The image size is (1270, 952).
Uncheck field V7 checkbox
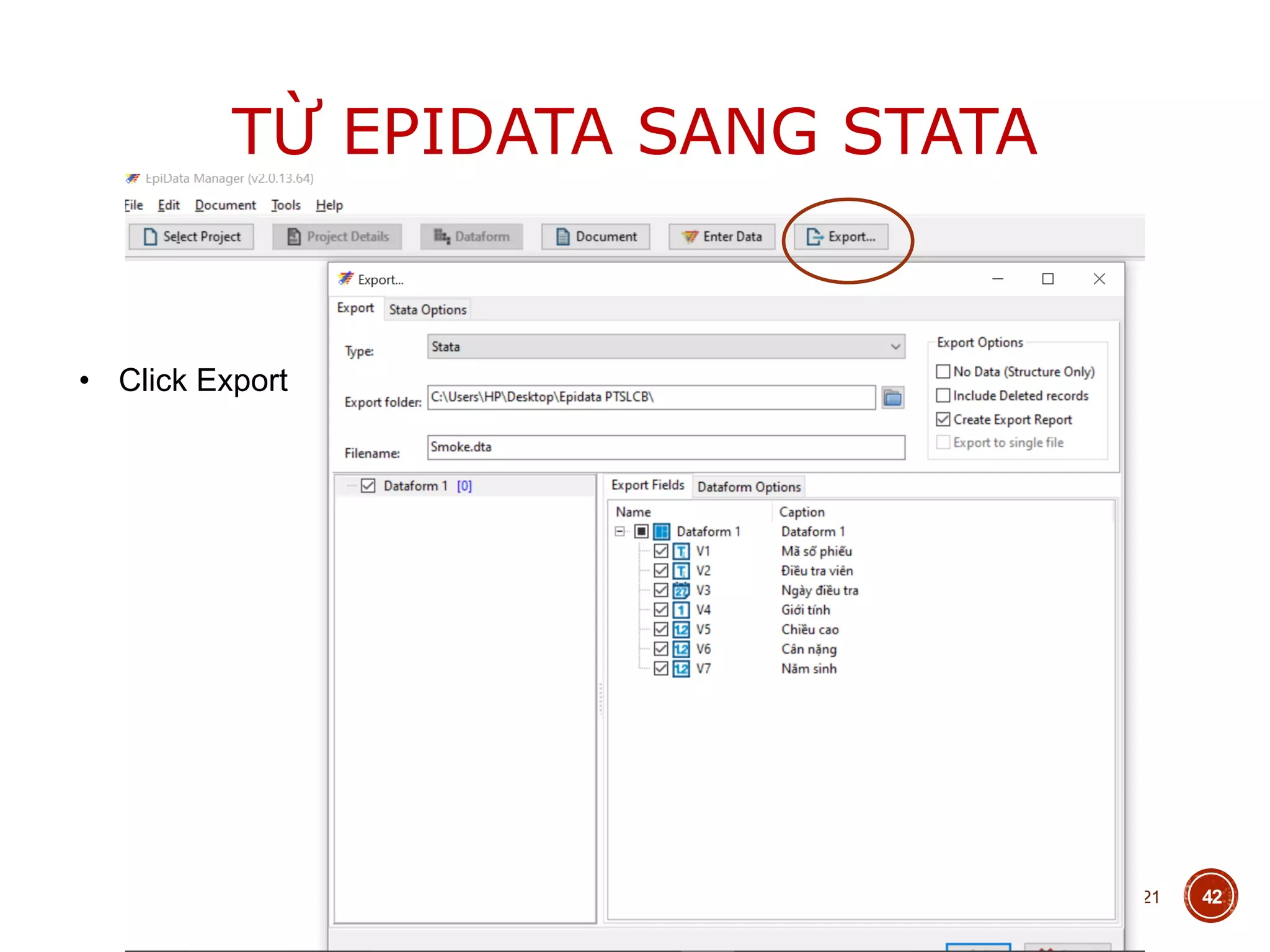coord(661,669)
